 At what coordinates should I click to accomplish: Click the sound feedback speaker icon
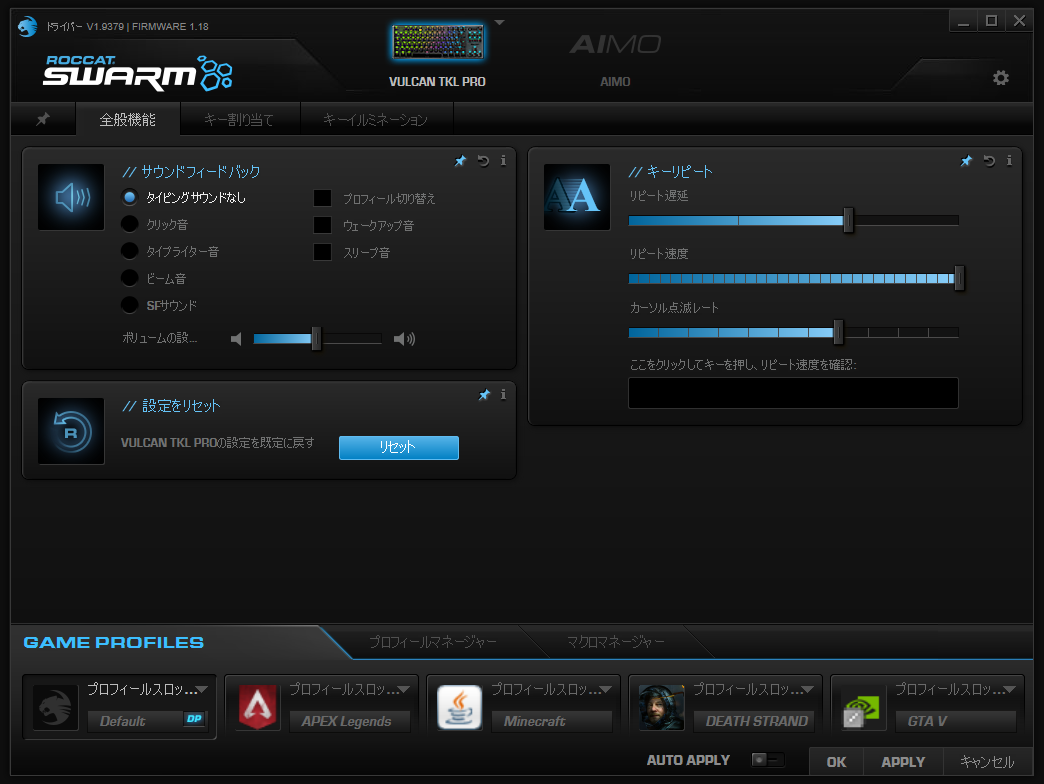coord(71,197)
